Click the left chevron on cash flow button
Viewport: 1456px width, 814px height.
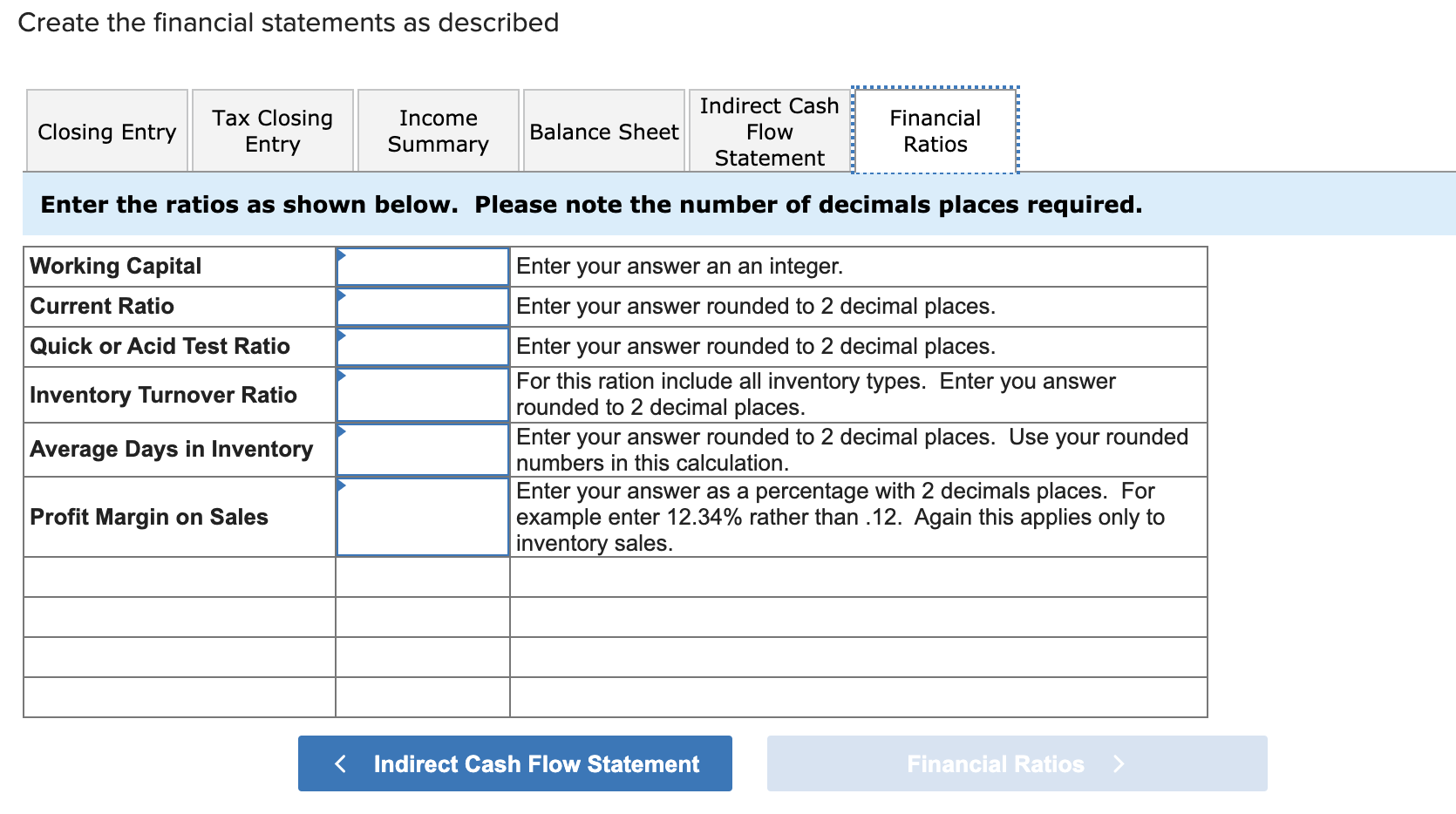click(341, 763)
